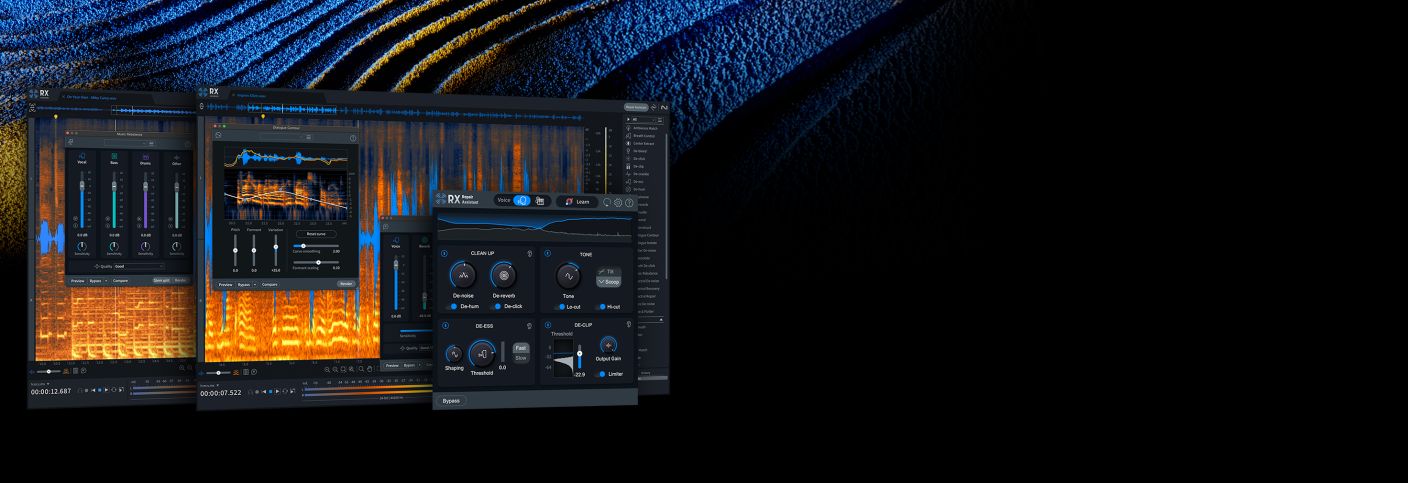
Task: Toggle Clean Up section power button
Action: [x=444, y=254]
